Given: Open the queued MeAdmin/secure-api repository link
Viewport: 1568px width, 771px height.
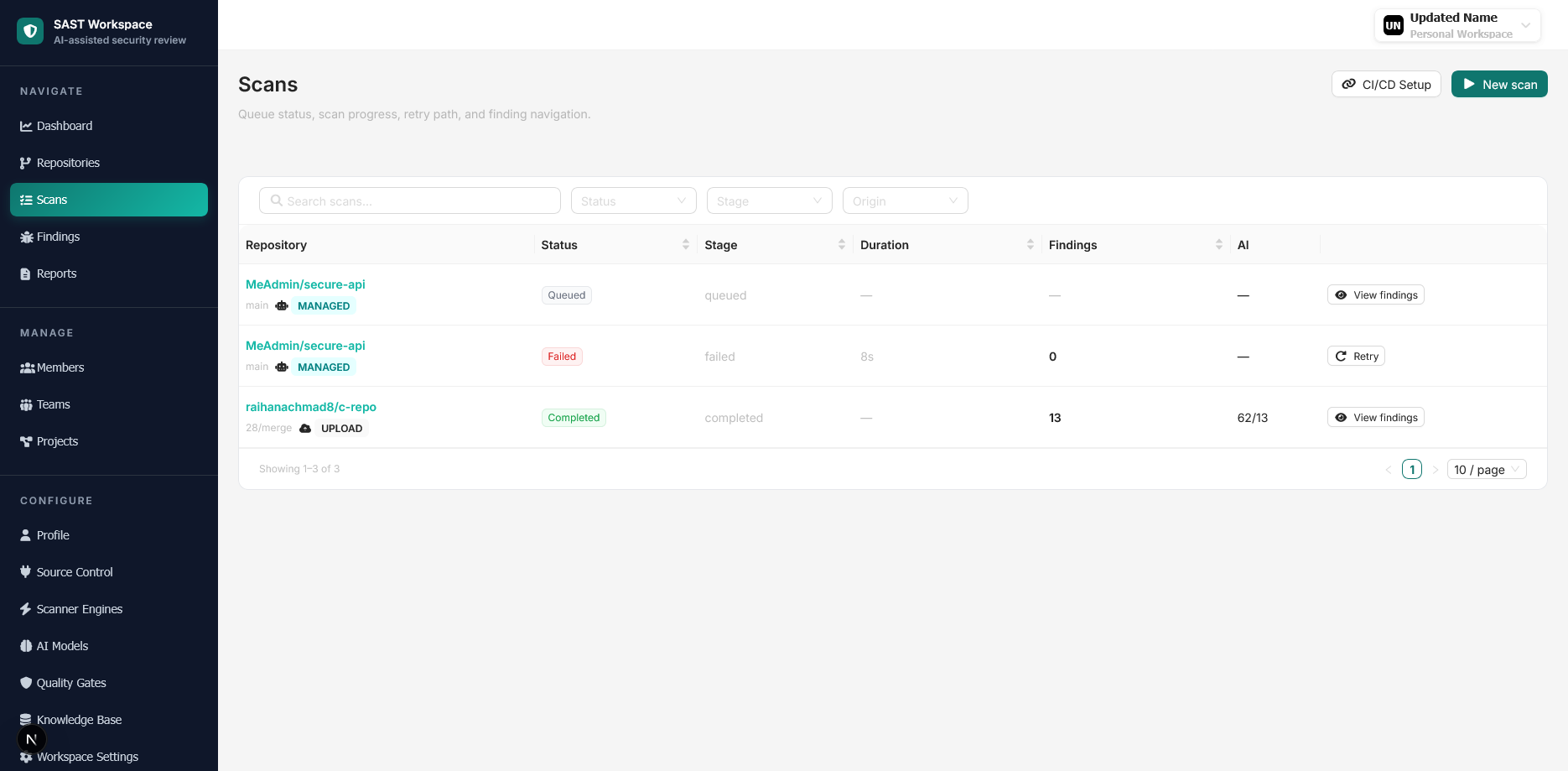Looking at the screenshot, I should point(305,284).
